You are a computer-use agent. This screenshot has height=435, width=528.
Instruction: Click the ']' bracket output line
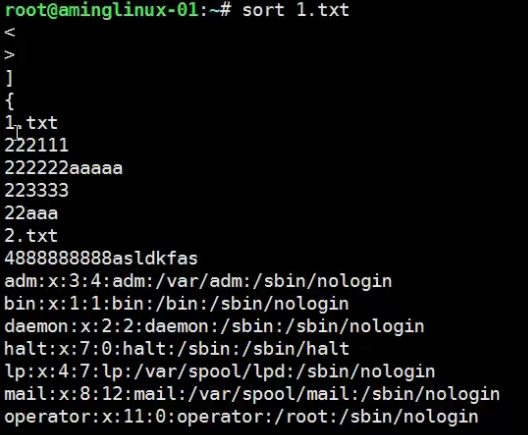[10, 78]
